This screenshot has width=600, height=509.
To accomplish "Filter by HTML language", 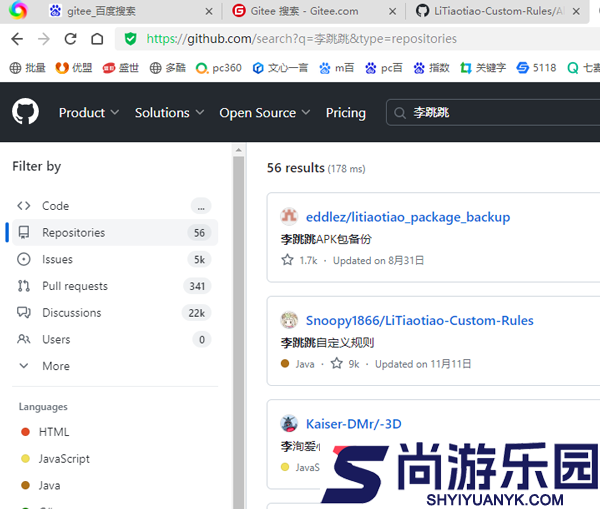I will point(45,432).
